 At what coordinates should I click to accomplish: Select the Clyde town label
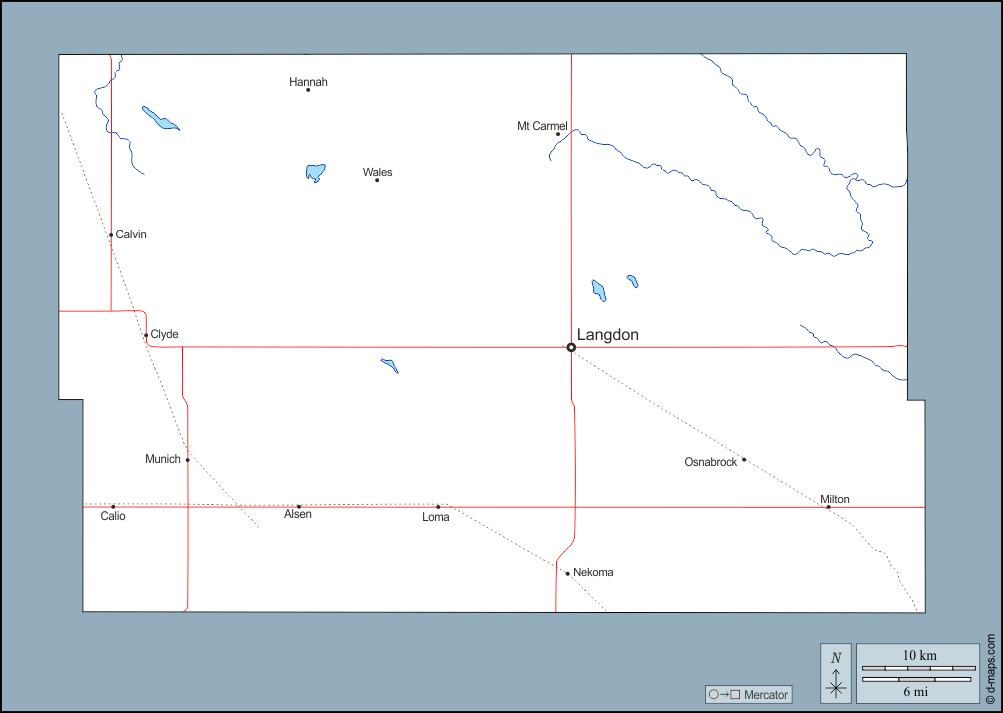point(164,334)
